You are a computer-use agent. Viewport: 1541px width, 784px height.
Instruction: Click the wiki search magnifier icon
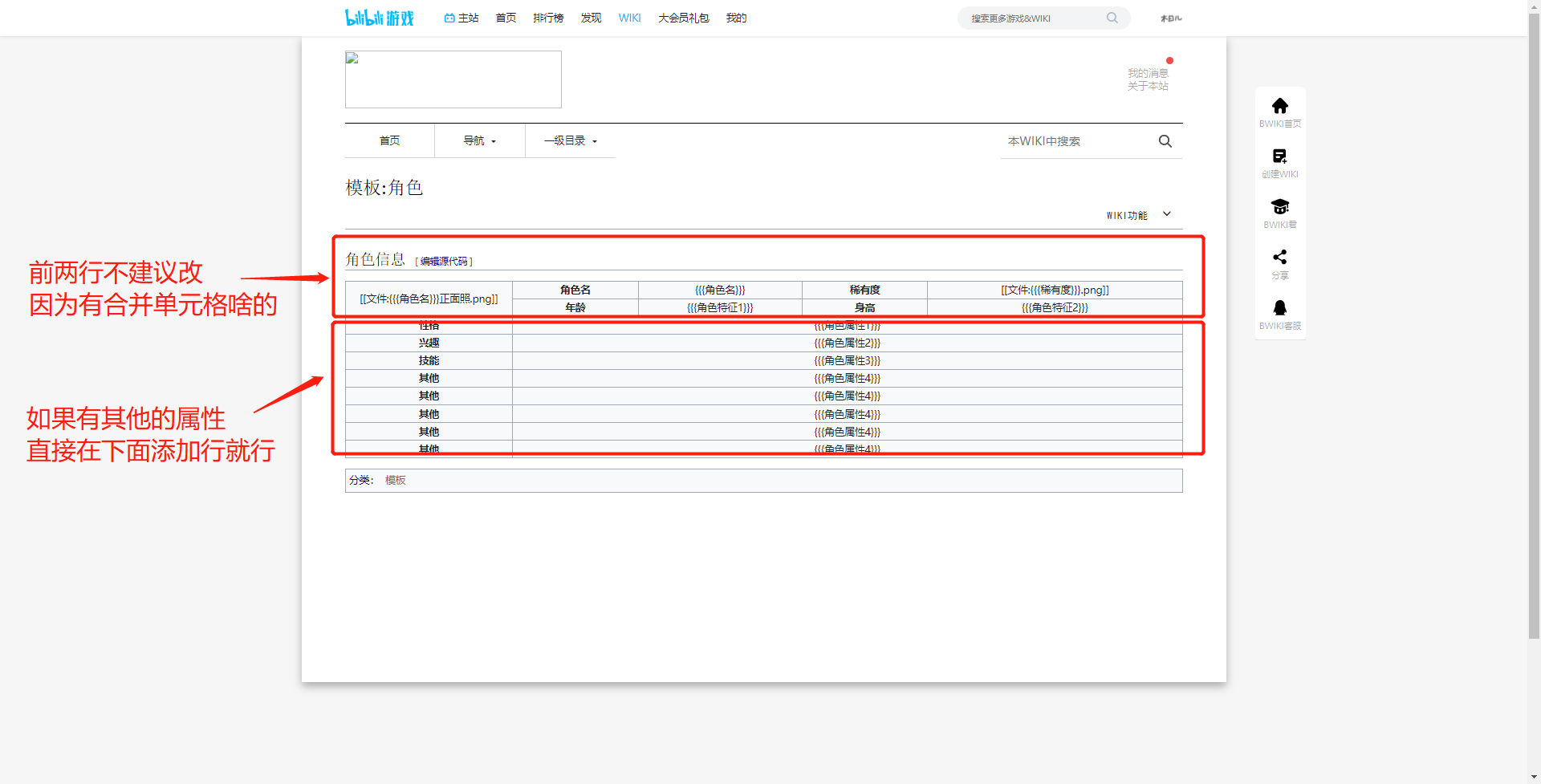[1165, 141]
